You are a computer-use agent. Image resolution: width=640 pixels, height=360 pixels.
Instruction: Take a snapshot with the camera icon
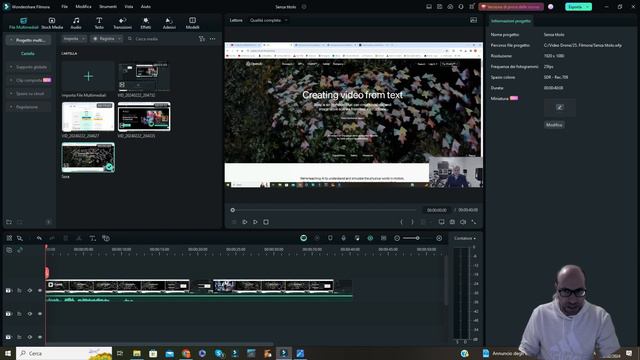[452, 222]
